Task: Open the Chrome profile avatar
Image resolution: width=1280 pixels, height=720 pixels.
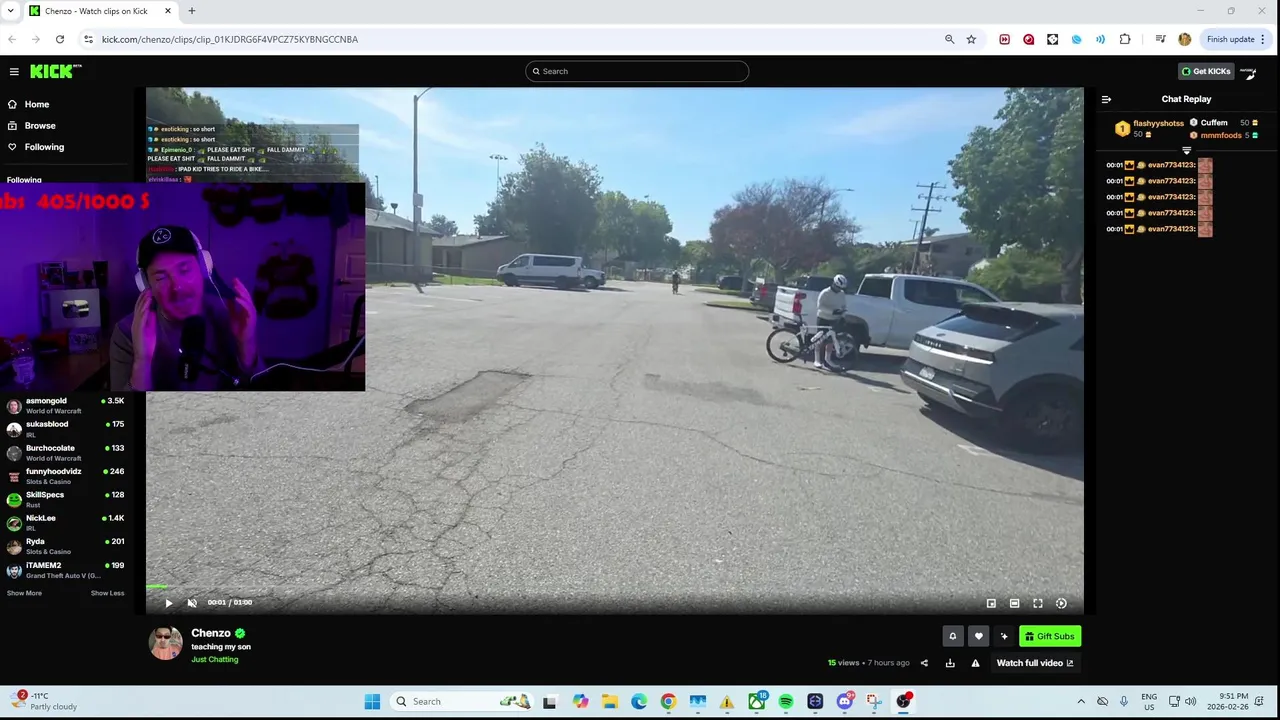Action: pyautogui.click(x=1185, y=39)
